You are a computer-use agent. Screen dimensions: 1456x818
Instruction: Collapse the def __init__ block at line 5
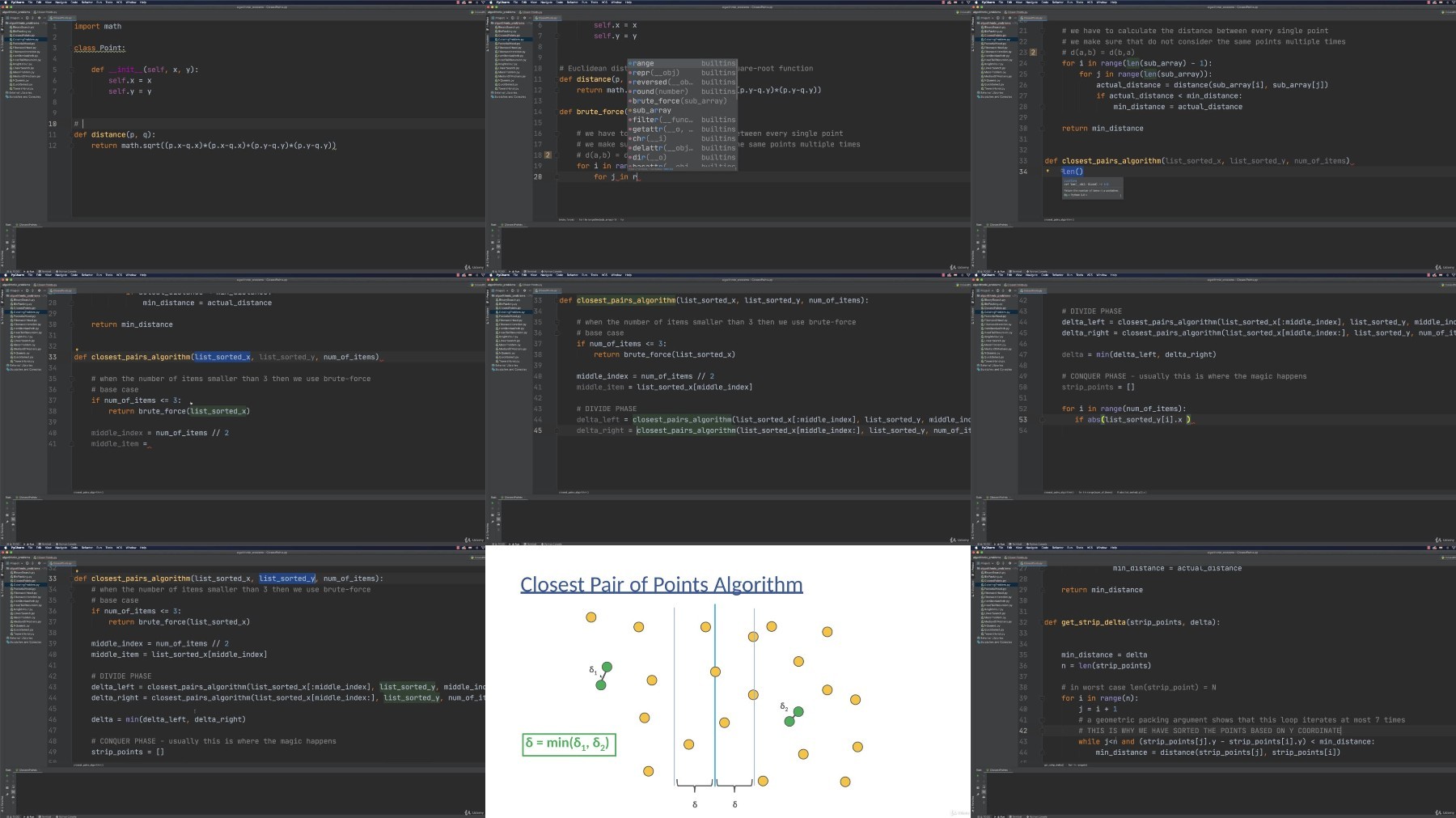(72, 70)
